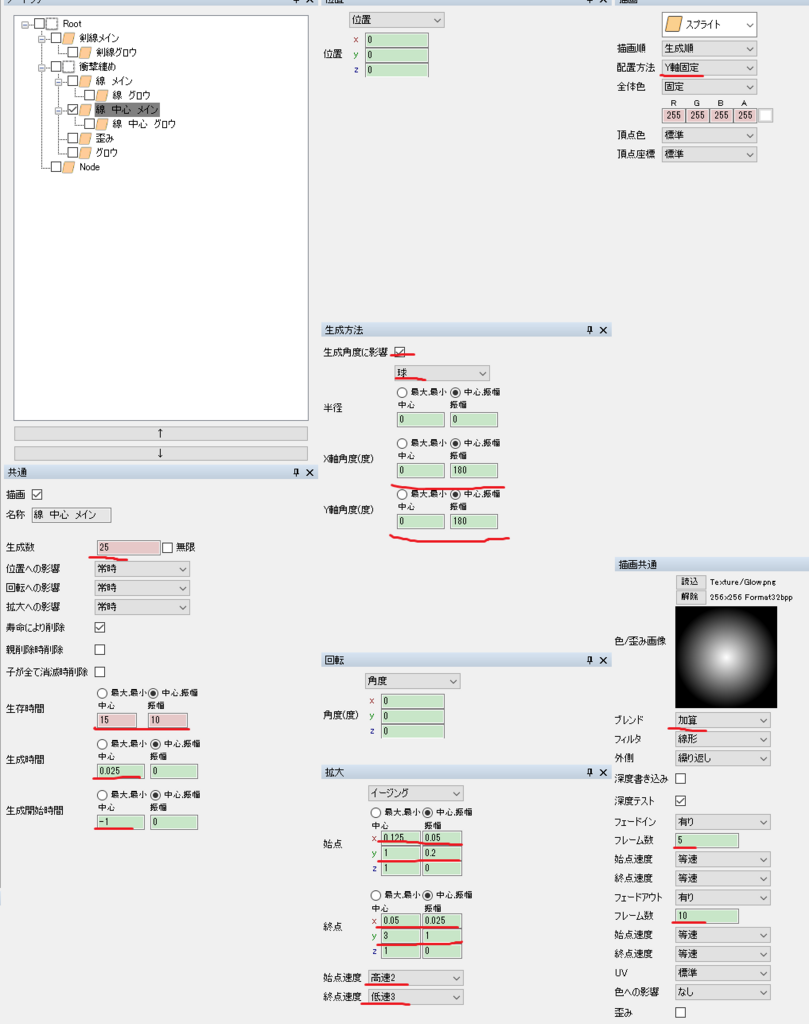Toggle the 深度テスト checkbox
Screen dimensions: 809x1024
(680, 801)
